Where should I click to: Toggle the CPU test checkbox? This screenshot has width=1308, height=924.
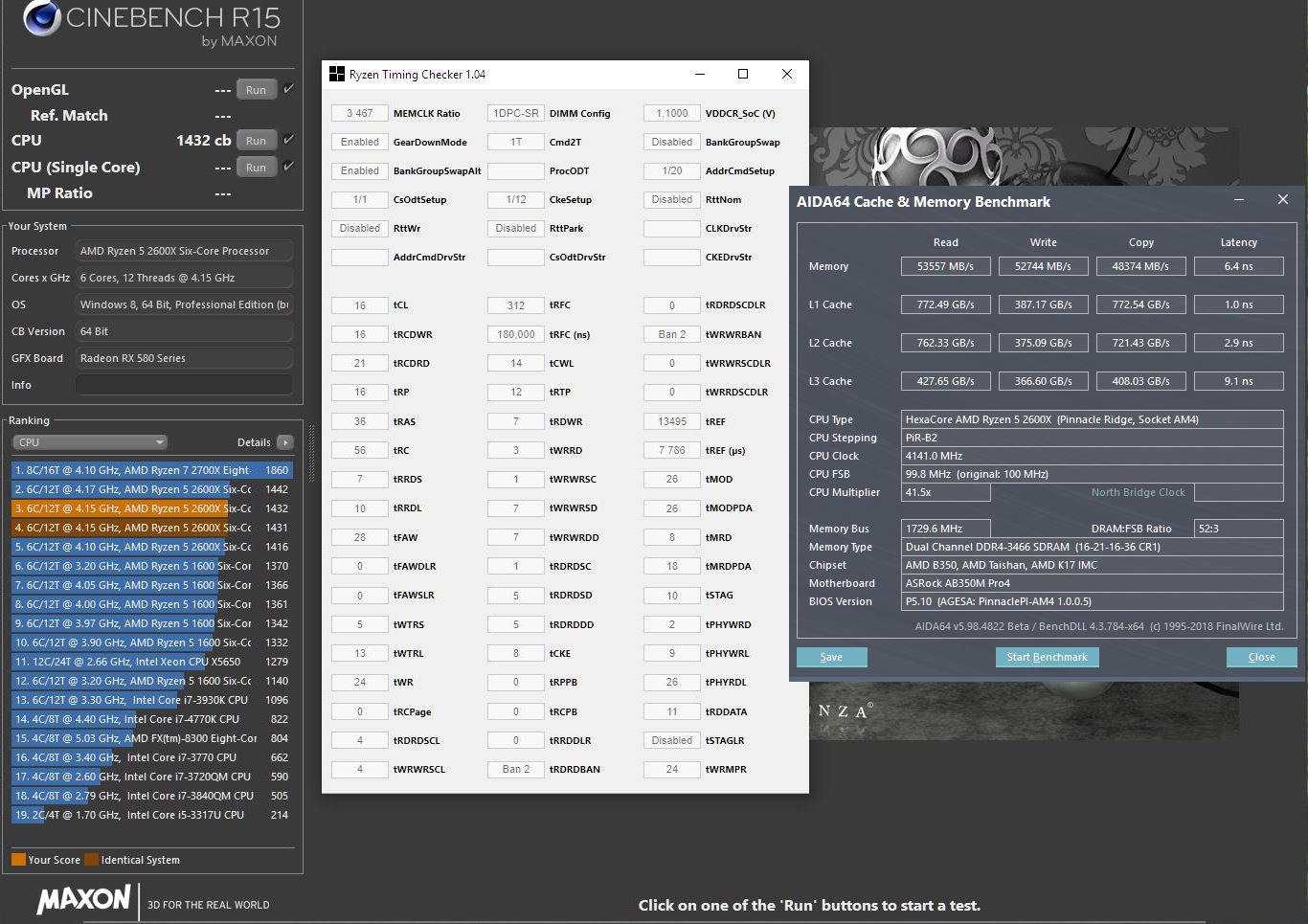(x=288, y=140)
